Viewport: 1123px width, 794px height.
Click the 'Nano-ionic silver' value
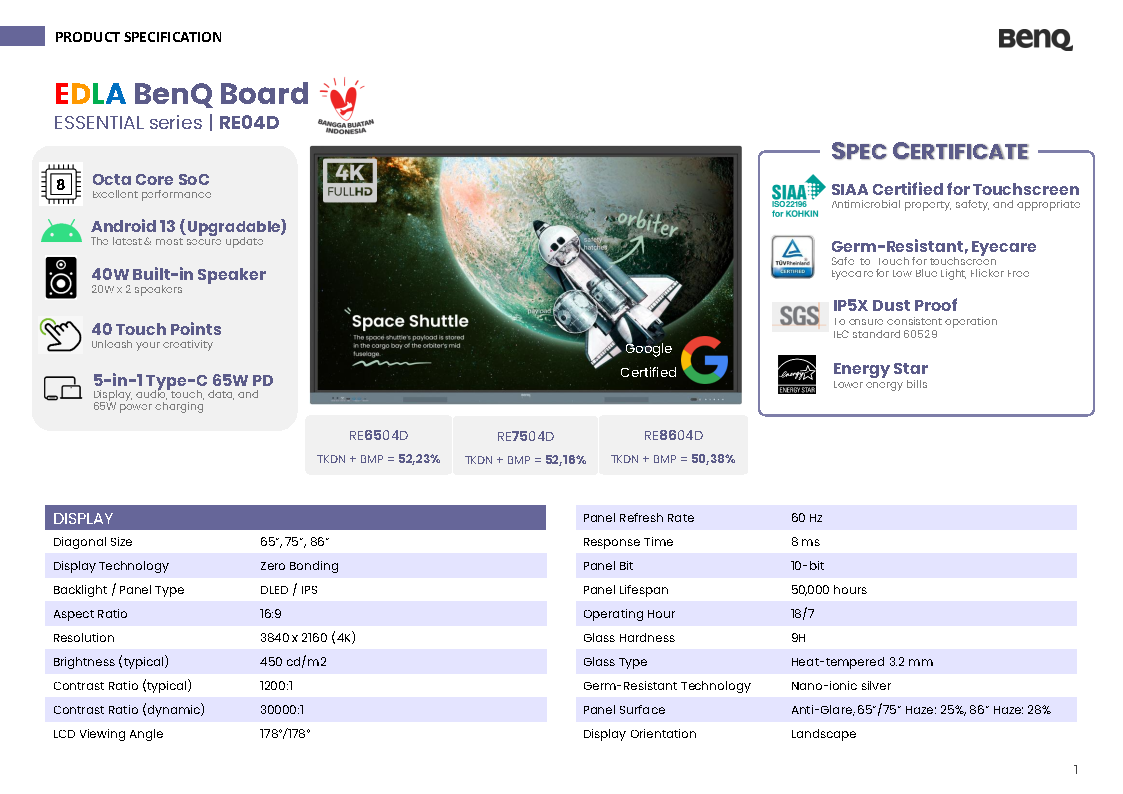[x=841, y=686]
